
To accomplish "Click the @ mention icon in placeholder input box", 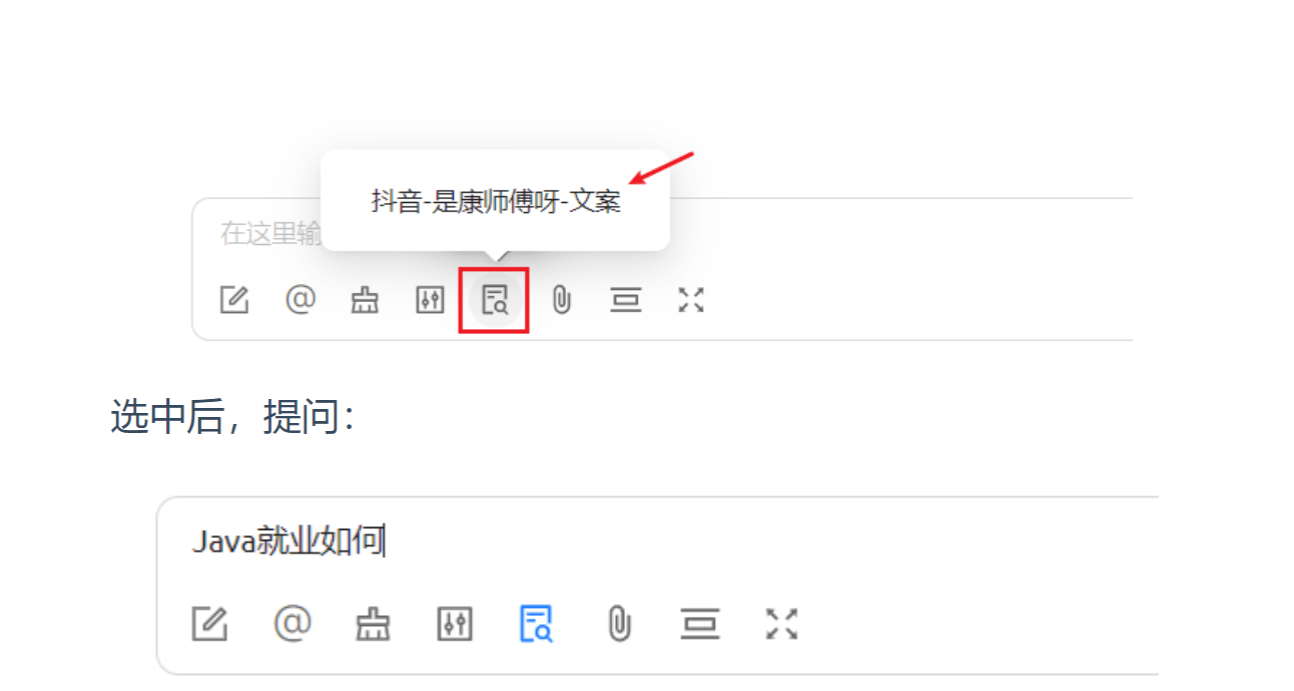I will [300, 300].
